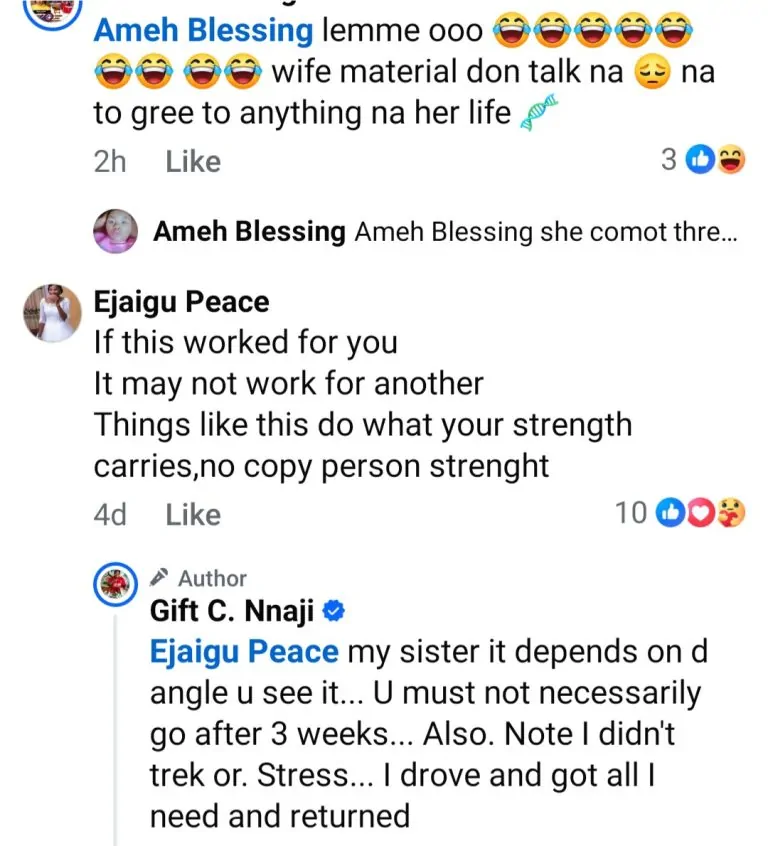Tap the small avatar on Ameh Blessing's reply

(115, 232)
